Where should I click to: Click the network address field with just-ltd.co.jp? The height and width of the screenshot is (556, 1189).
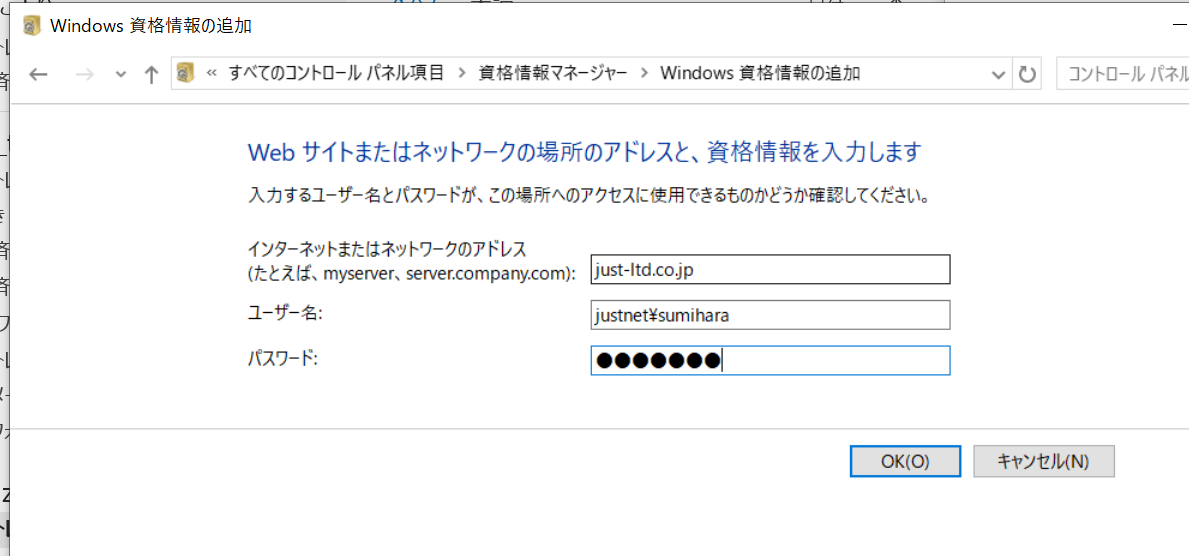click(770, 270)
